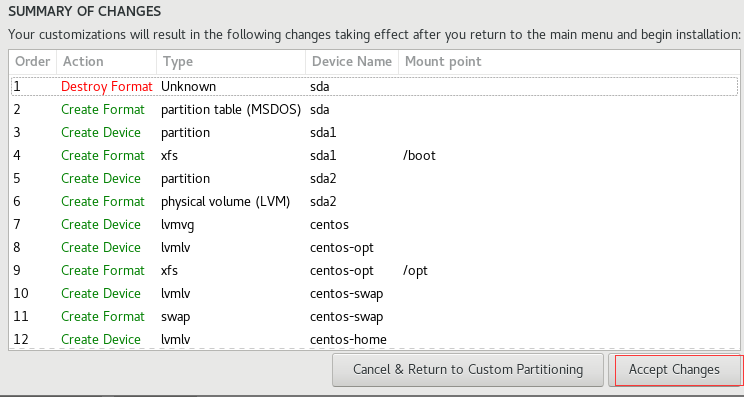The height and width of the screenshot is (397, 744).
Task: Click 'centos-swap' device in row 11
Action: tap(346, 317)
